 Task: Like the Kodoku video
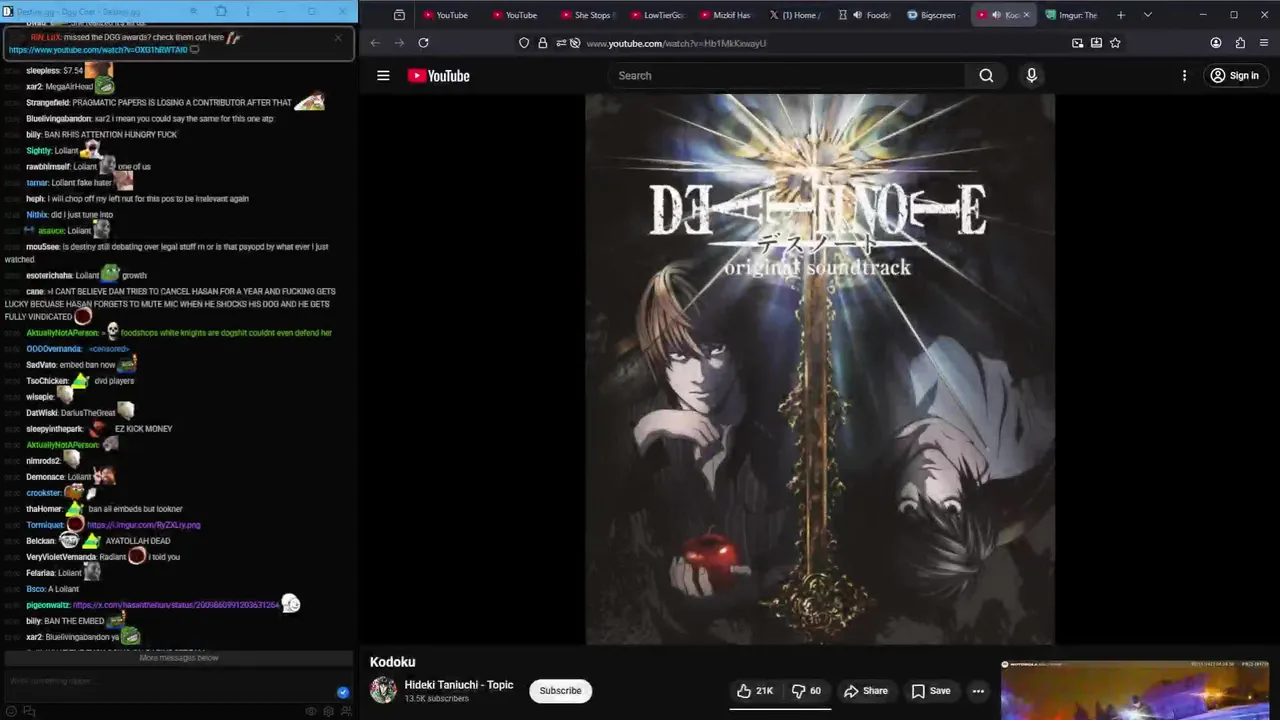(755, 691)
